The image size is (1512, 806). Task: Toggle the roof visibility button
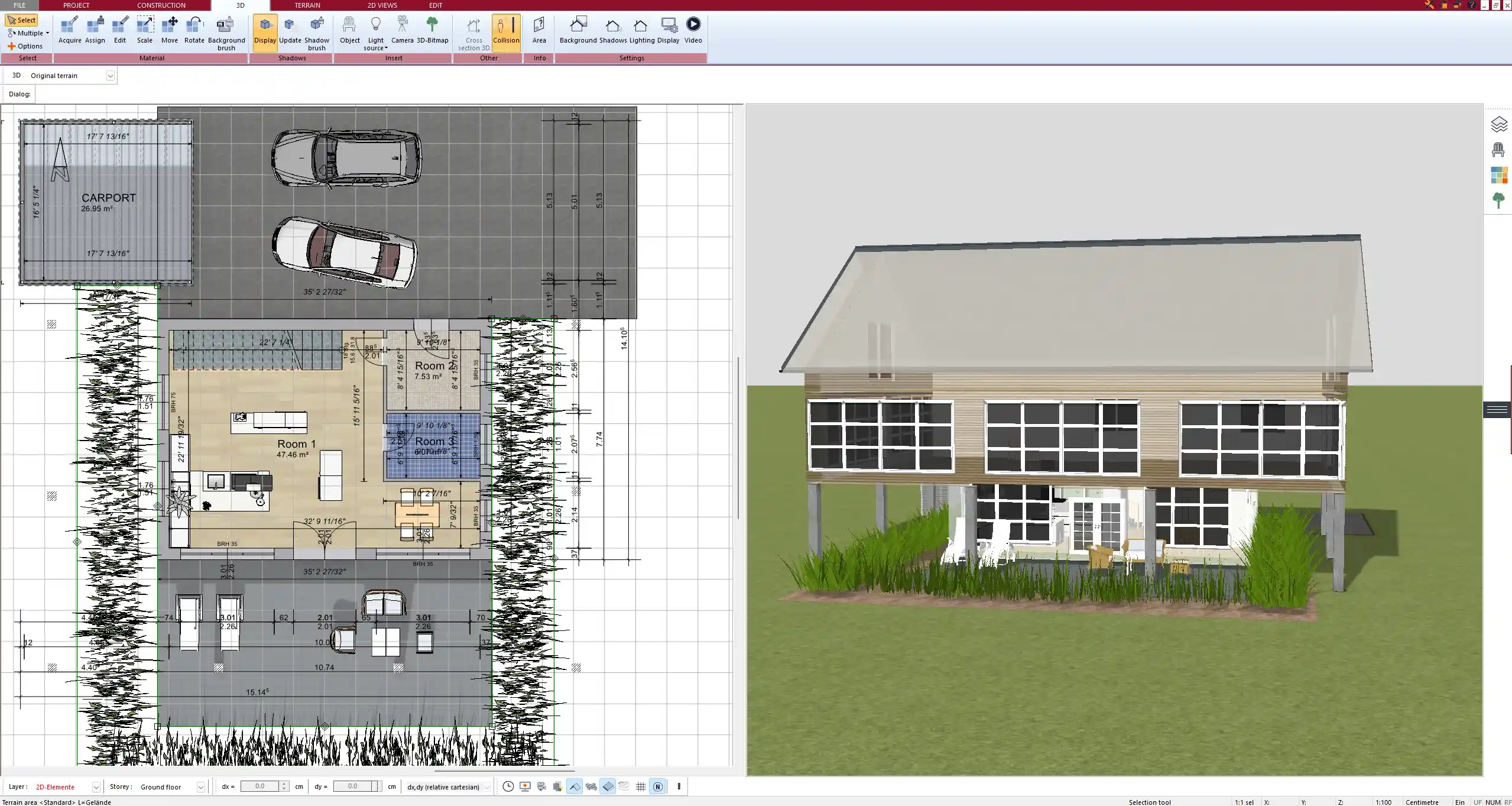point(575,786)
